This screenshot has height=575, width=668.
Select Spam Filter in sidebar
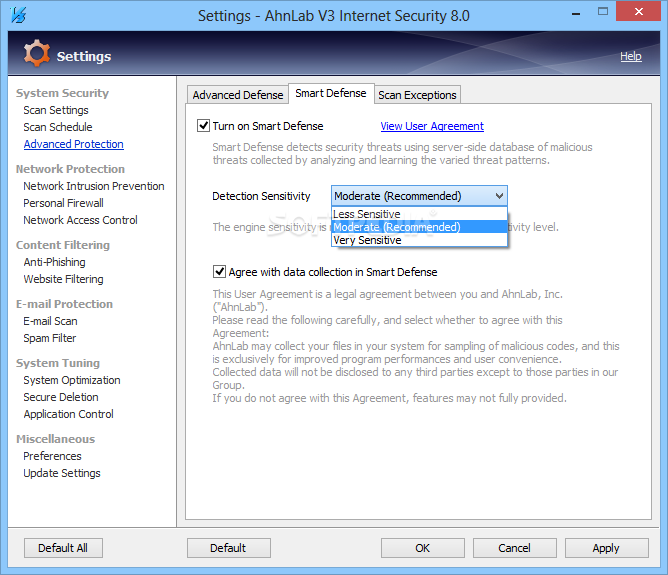click(49, 338)
